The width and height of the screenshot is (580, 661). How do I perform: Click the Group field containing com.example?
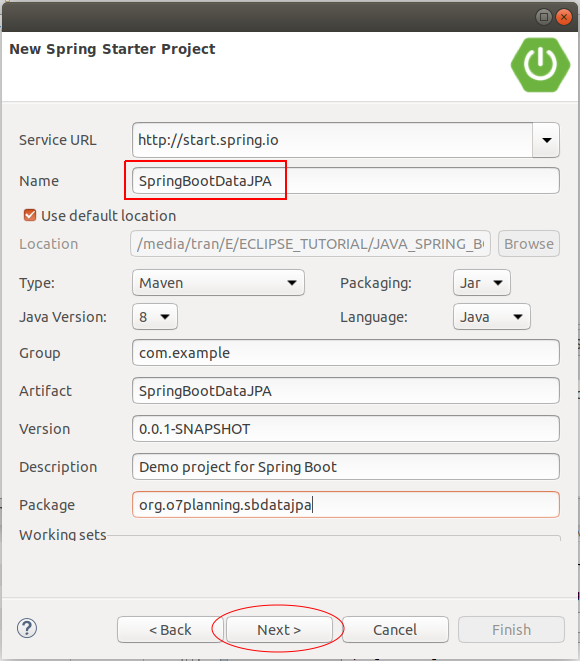[346, 352]
